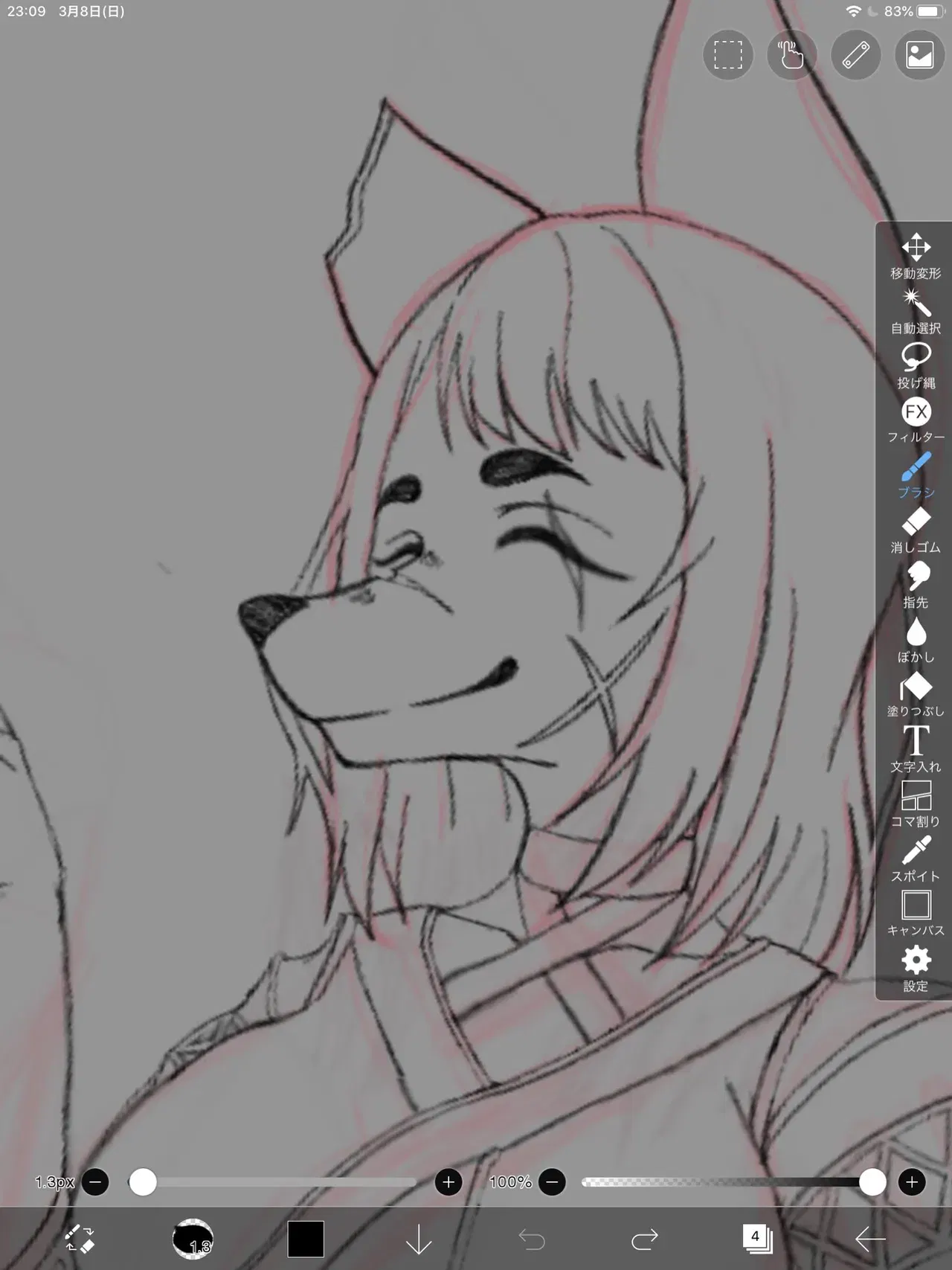Toggle brush and eraser switch icon
This screenshot has width=952, height=1270.
click(79, 1239)
